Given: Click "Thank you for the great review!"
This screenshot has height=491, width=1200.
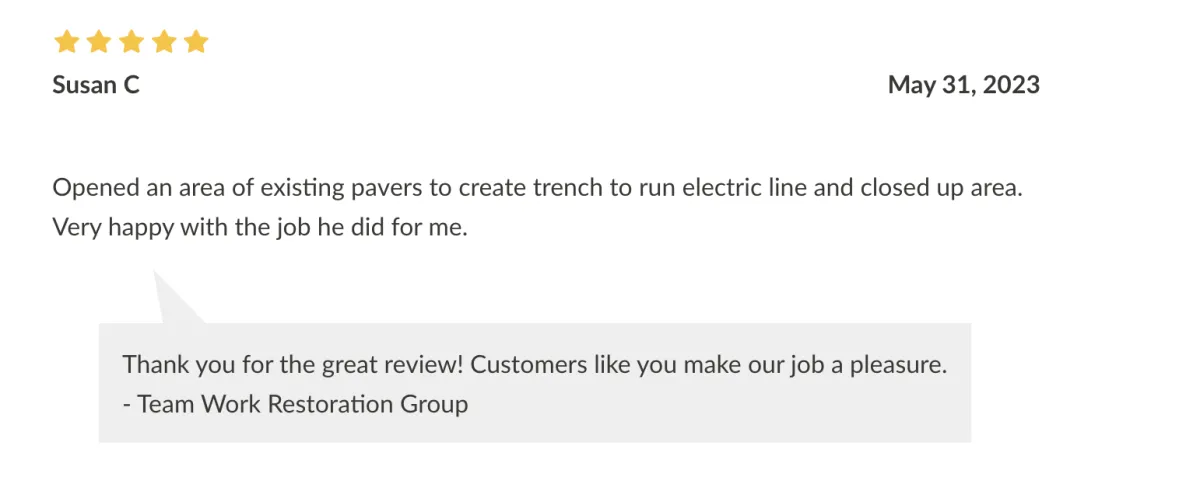Looking at the screenshot, I should click(293, 365).
